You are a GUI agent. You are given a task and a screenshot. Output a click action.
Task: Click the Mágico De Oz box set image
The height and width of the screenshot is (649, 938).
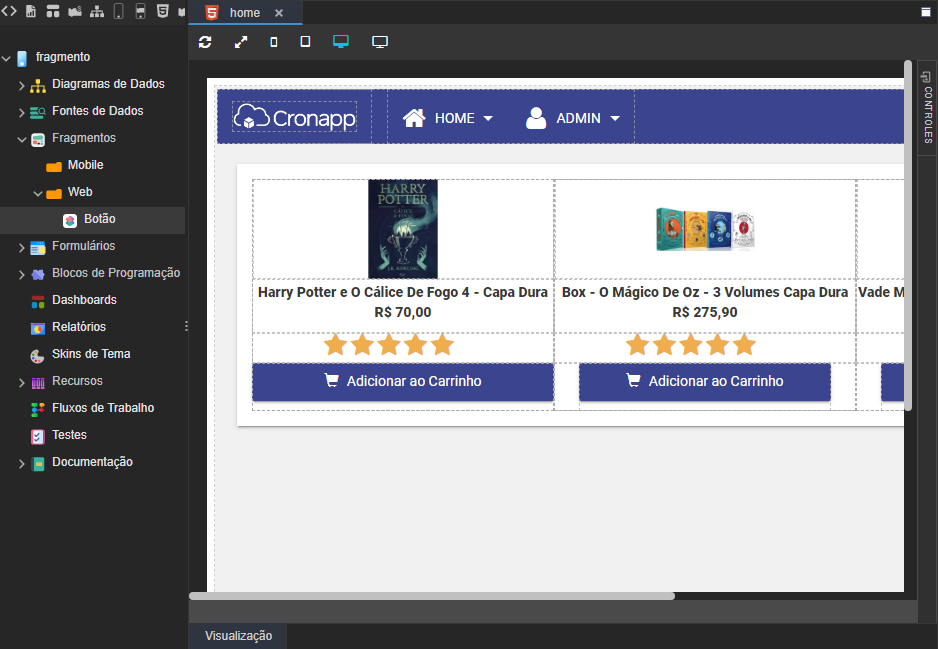pyautogui.click(x=705, y=229)
